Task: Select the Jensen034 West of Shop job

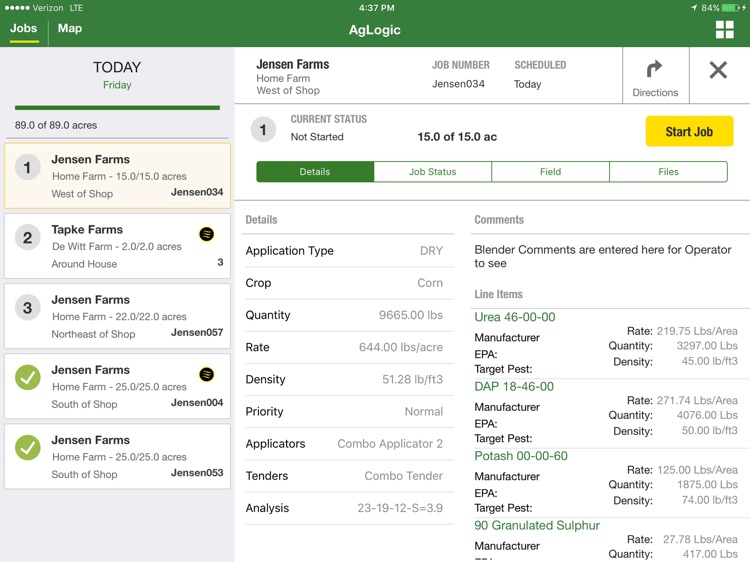Action: [x=117, y=176]
